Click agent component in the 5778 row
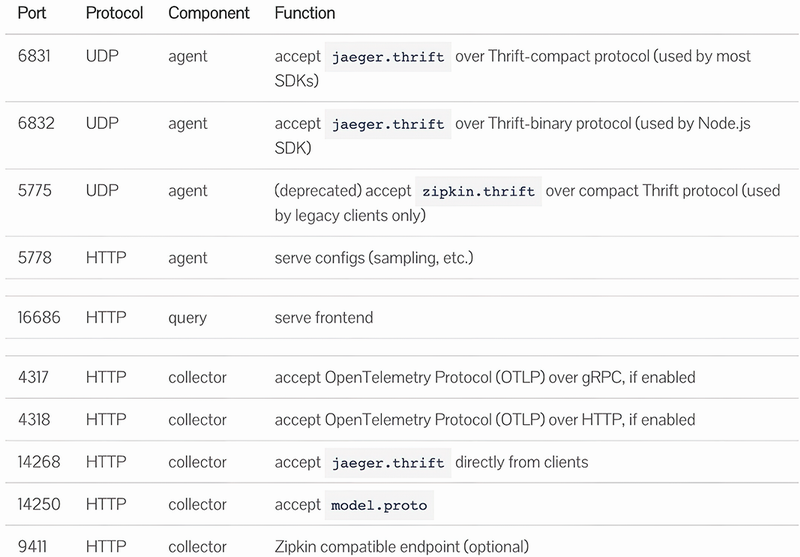The width and height of the screenshot is (800, 557). (x=188, y=258)
